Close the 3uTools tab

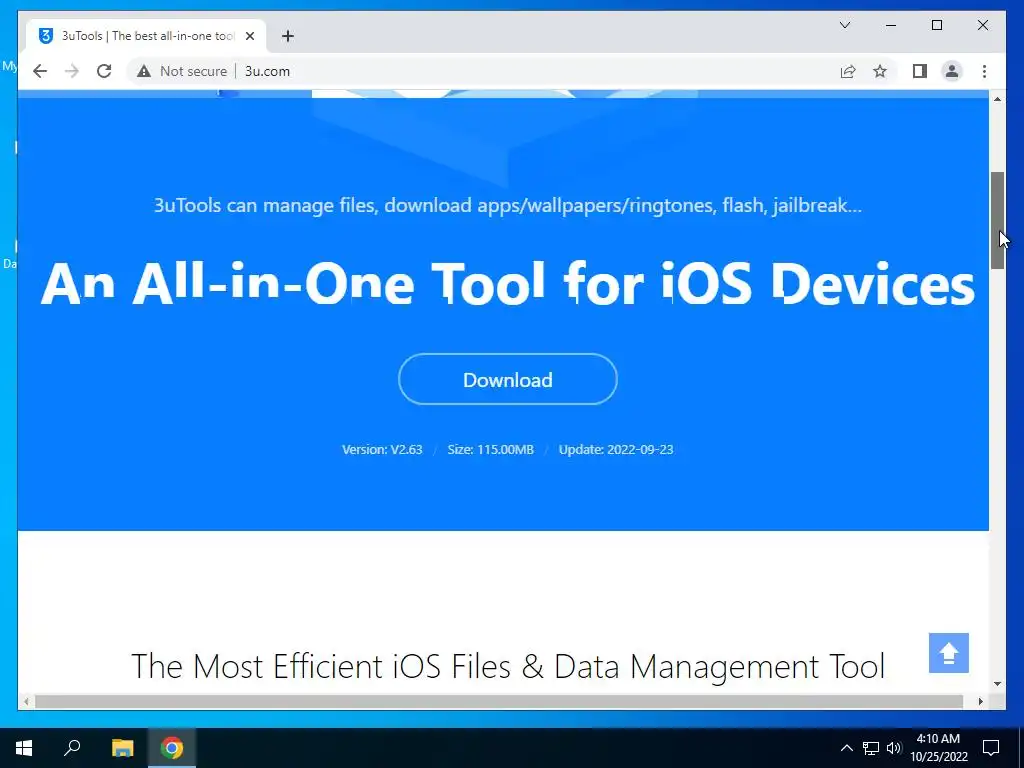pyautogui.click(x=249, y=36)
